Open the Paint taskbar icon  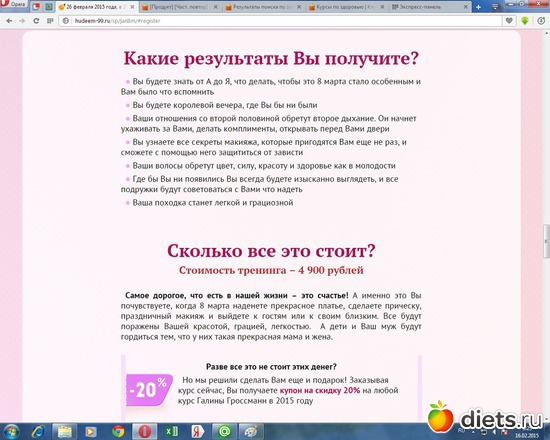[x=251, y=432]
